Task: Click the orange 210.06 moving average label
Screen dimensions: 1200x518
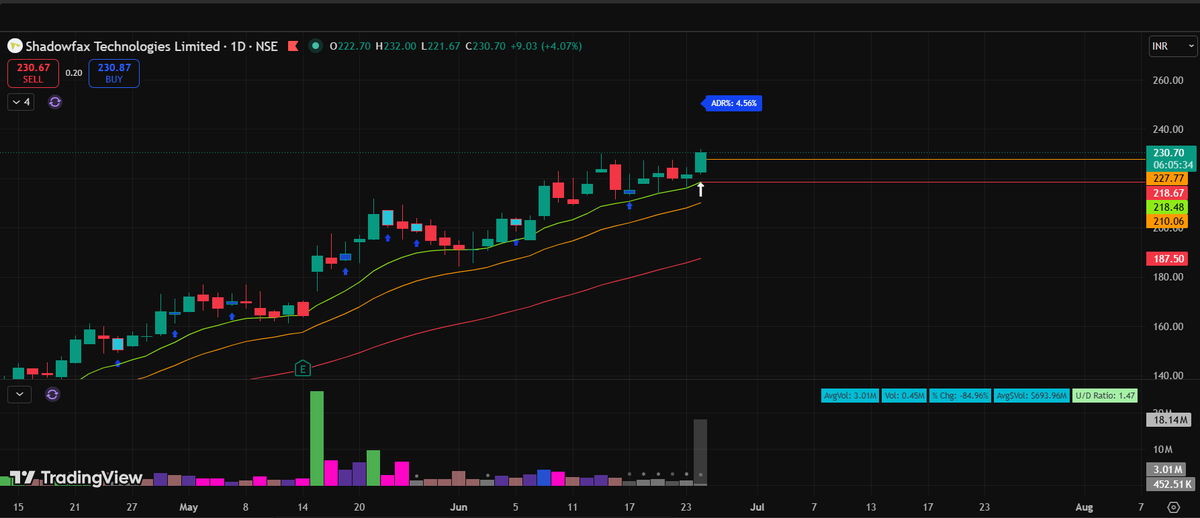Action: (1168, 221)
